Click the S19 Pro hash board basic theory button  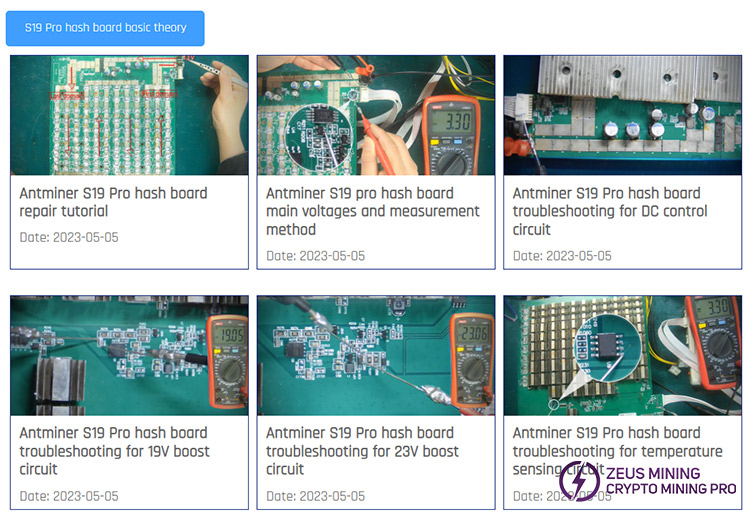[x=105, y=28]
